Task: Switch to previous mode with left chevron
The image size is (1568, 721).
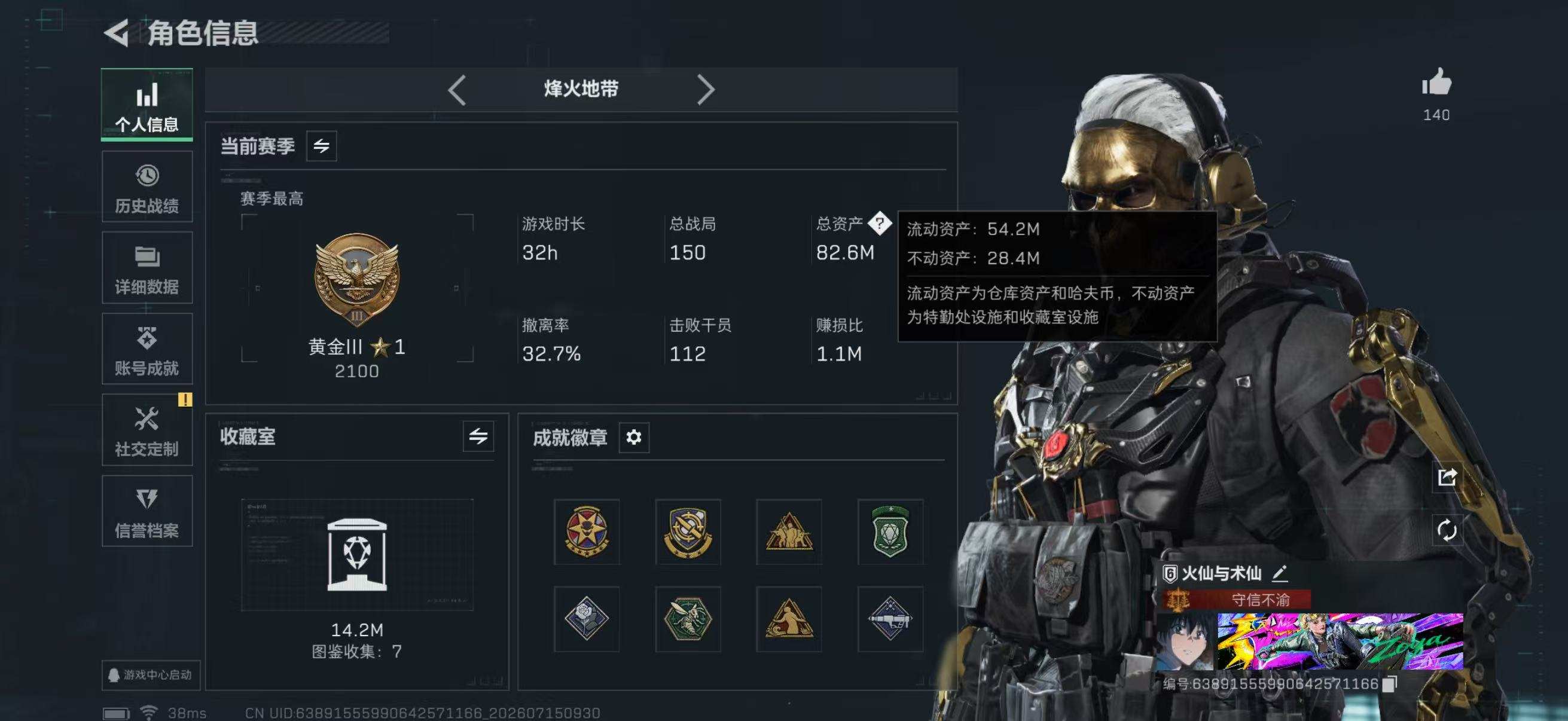Action: 457,90
